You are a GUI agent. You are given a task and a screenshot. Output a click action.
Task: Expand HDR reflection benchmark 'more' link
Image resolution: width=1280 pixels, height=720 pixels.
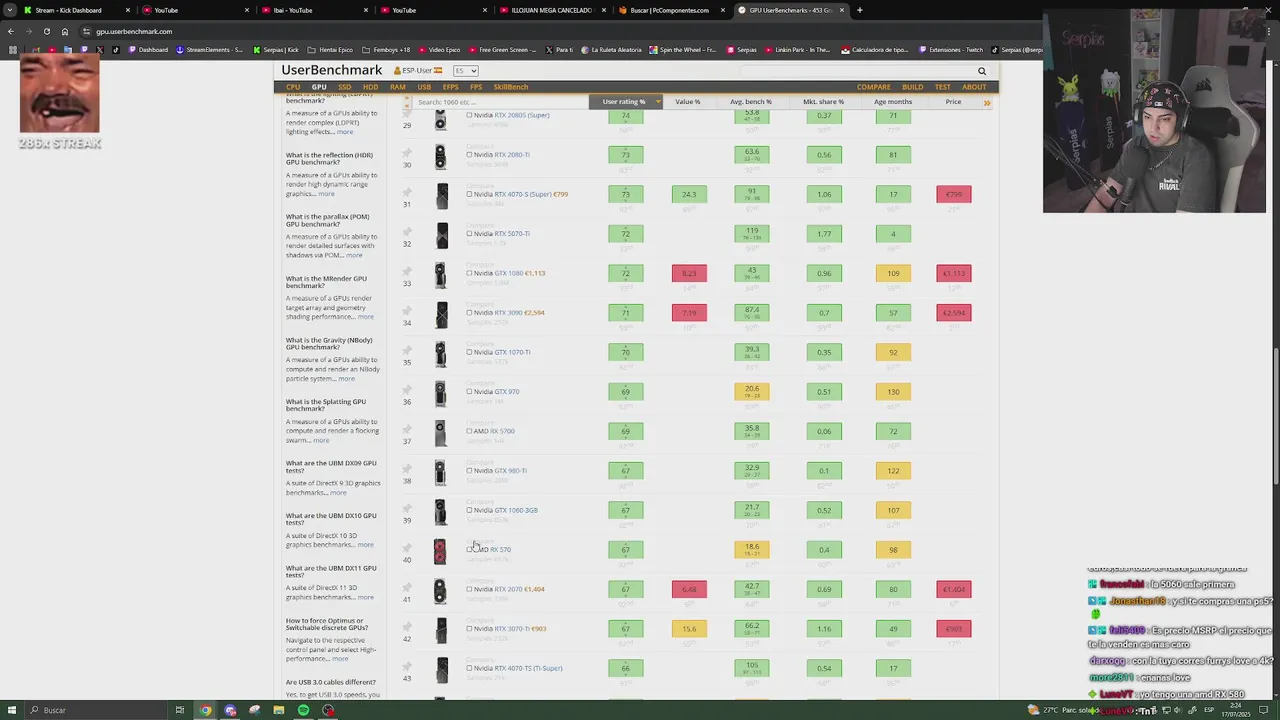(326, 194)
